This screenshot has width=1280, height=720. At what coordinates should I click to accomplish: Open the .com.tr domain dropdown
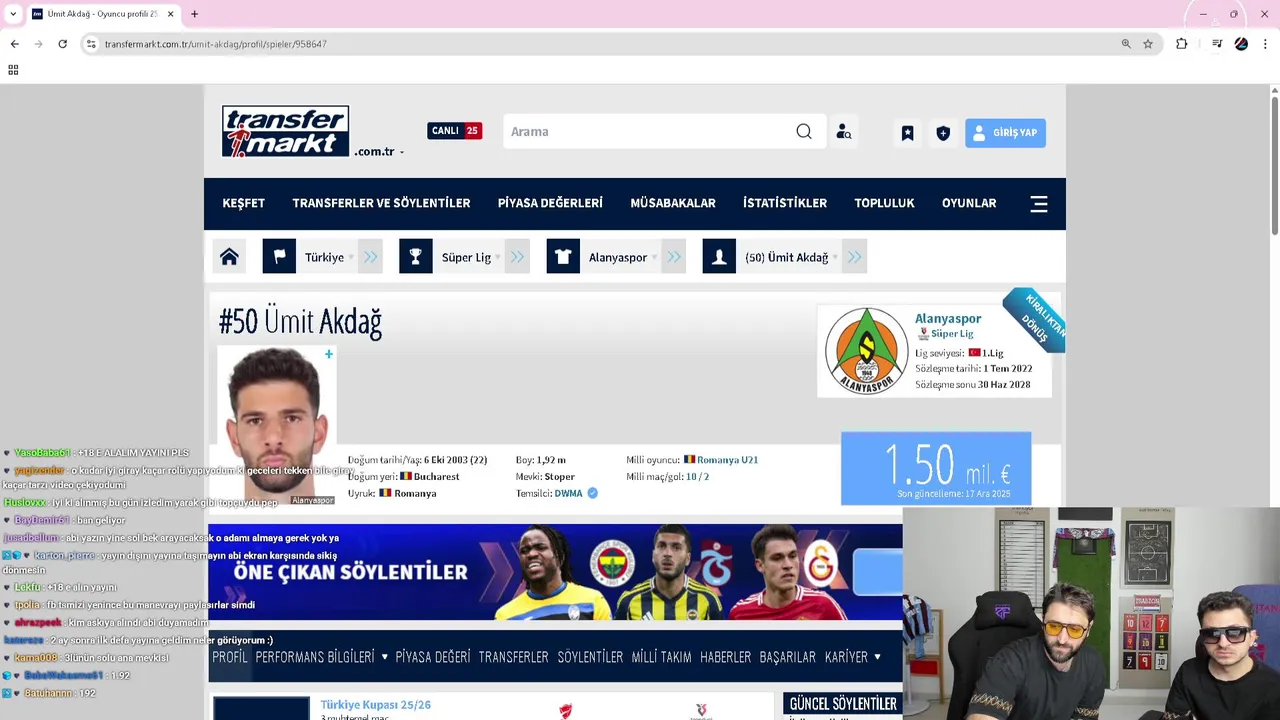coord(379,152)
